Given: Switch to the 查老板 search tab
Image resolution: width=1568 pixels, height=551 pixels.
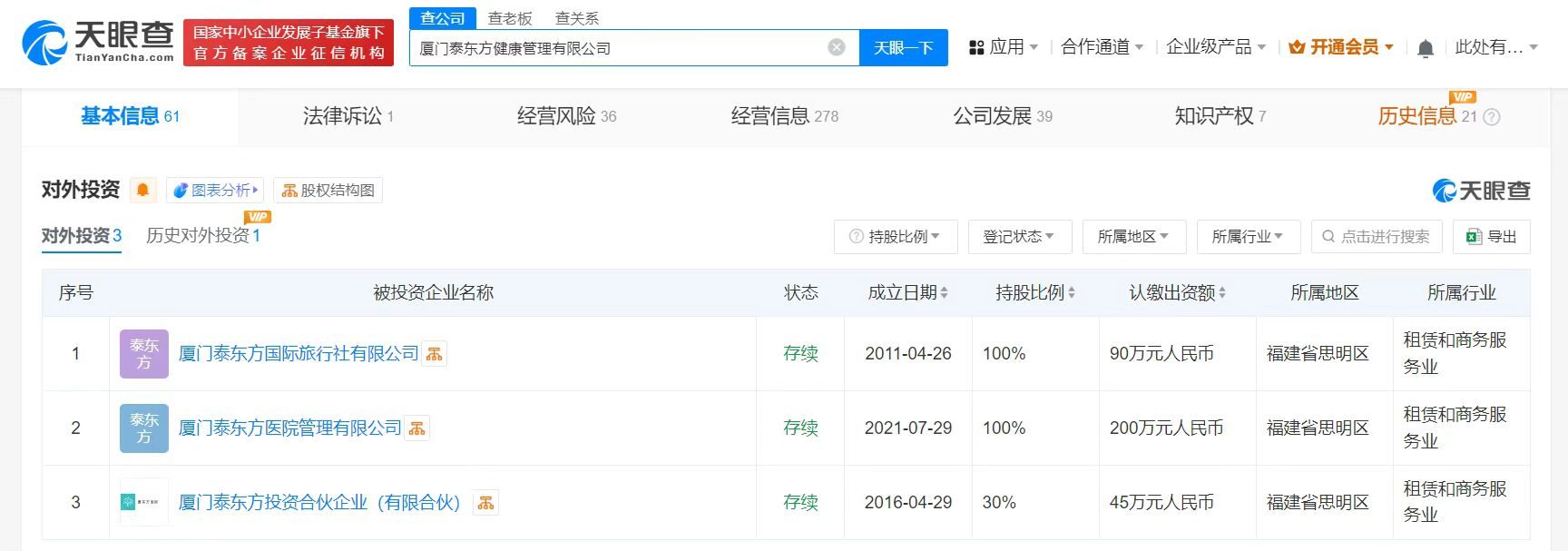Looking at the screenshot, I should click(x=510, y=18).
